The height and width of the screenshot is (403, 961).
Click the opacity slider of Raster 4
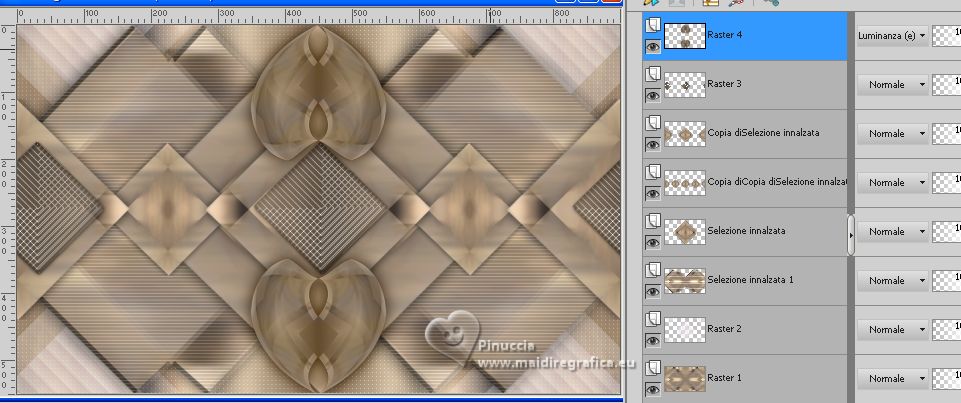click(946, 36)
